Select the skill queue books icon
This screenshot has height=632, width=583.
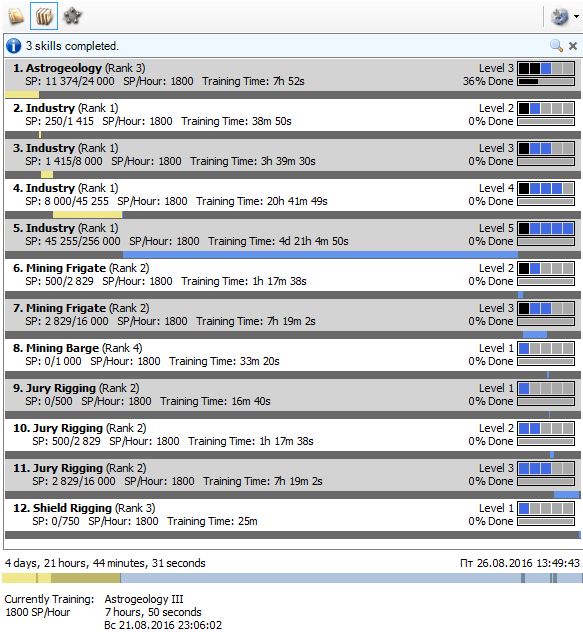pyautogui.click(x=44, y=16)
